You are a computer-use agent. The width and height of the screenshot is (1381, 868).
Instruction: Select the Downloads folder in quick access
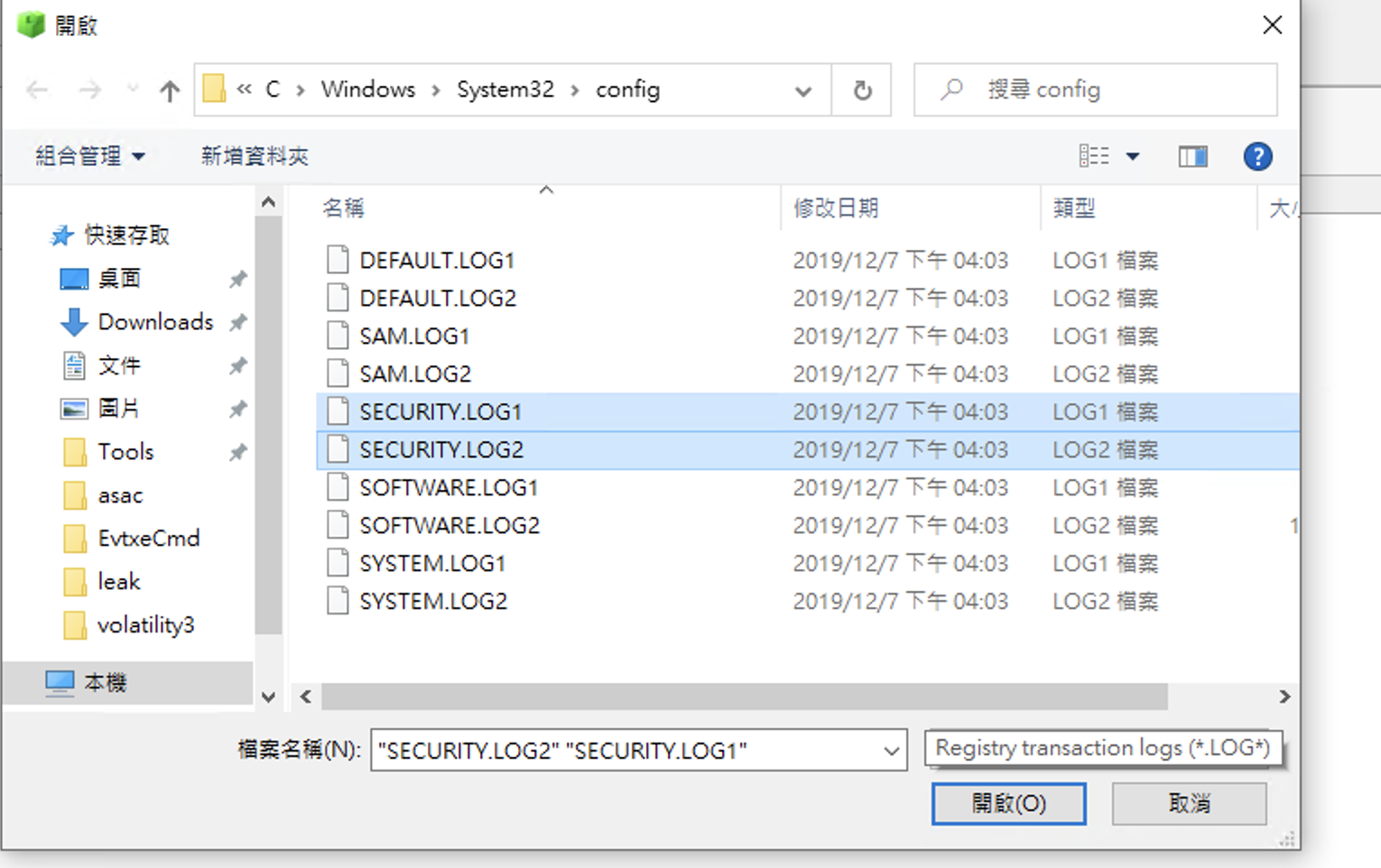tap(154, 322)
